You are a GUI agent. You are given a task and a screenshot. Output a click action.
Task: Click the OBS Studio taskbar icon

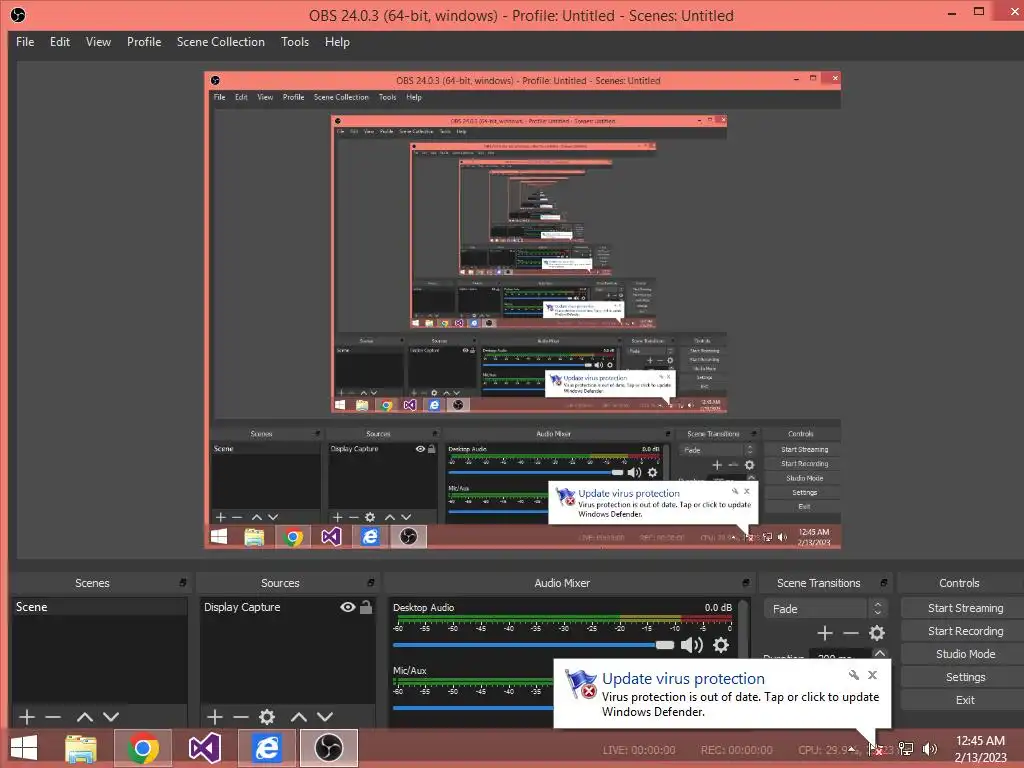pyautogui.click(x=328, y=748)
